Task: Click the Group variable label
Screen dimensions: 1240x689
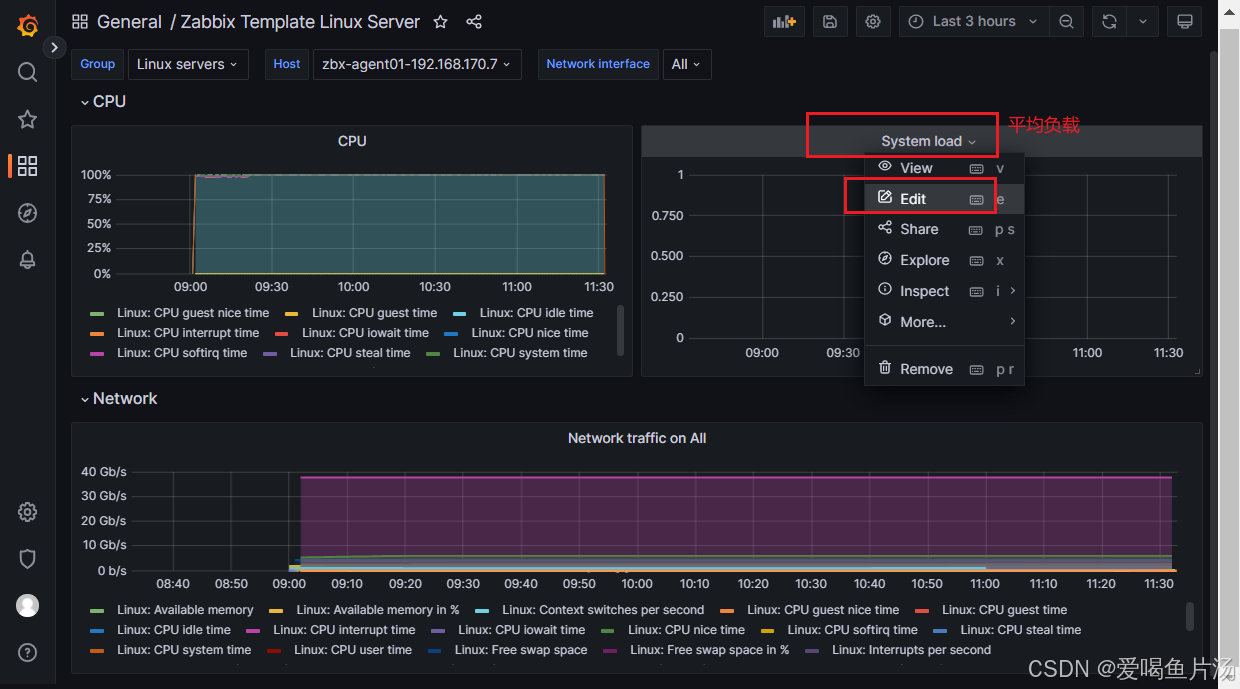Action: (x=97, y=64)
